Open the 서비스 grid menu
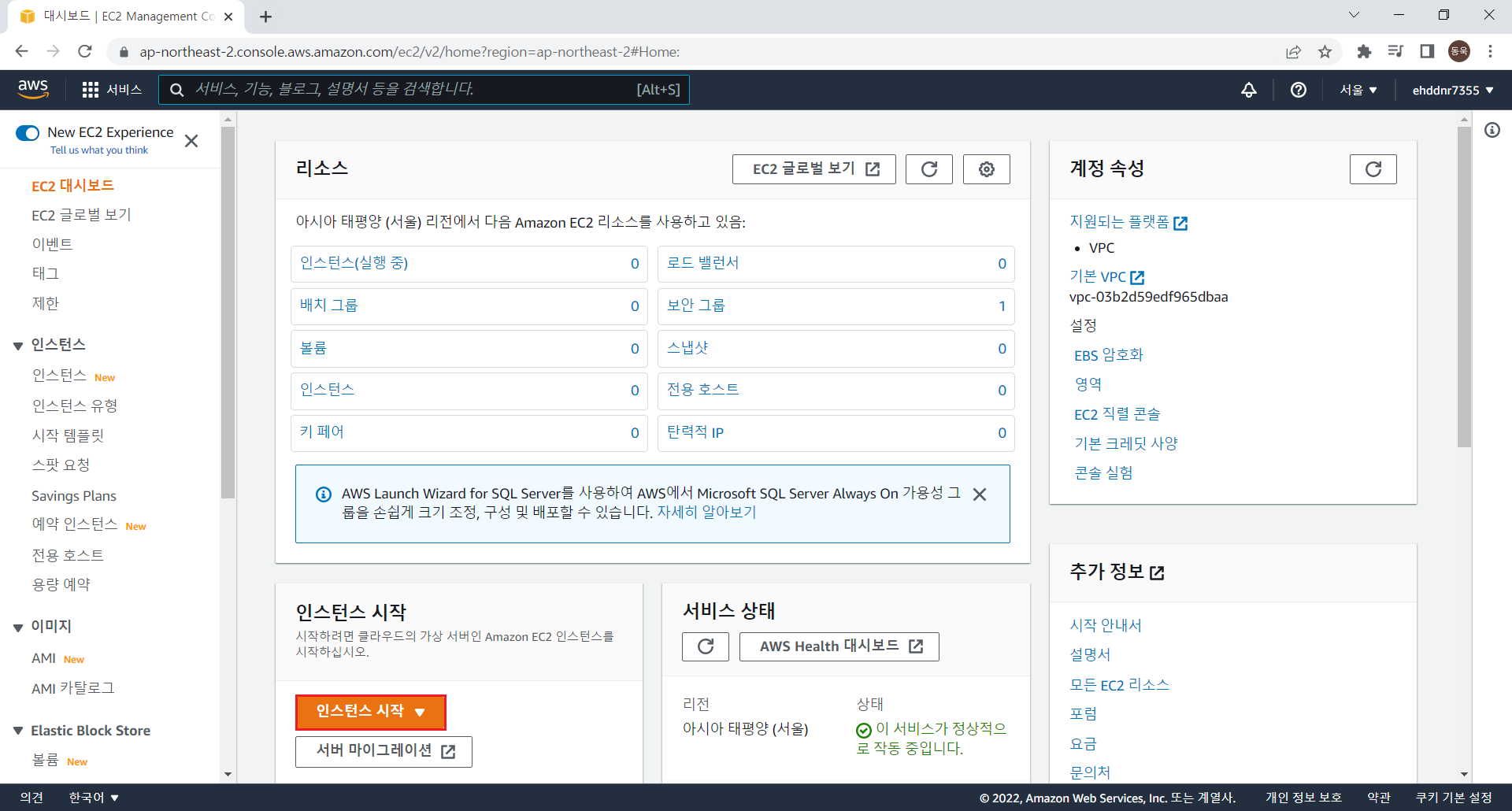This screenshot has height=811, width=1512. (x=112, y=90)
